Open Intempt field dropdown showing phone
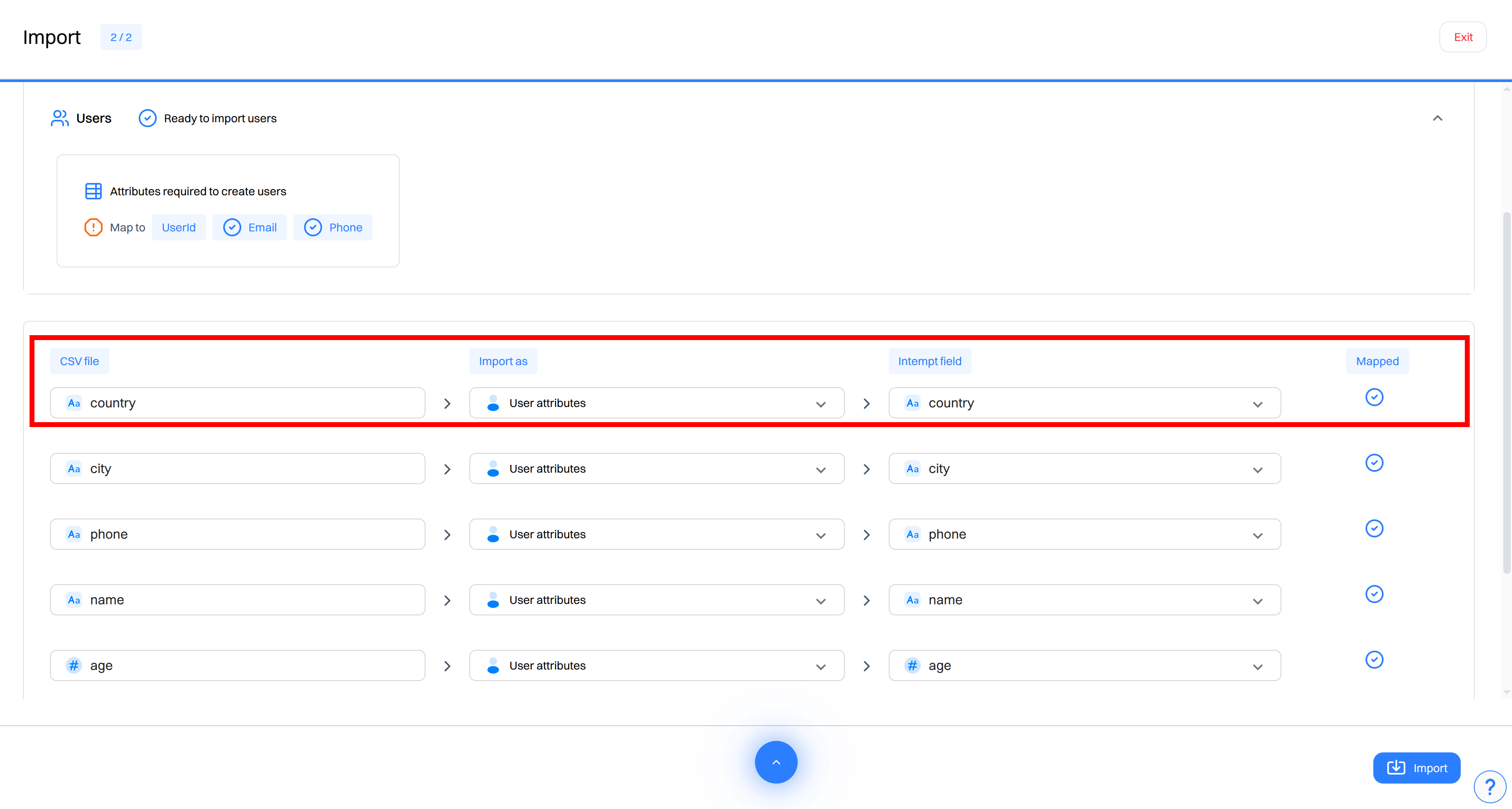 [x=1085, y=535]
